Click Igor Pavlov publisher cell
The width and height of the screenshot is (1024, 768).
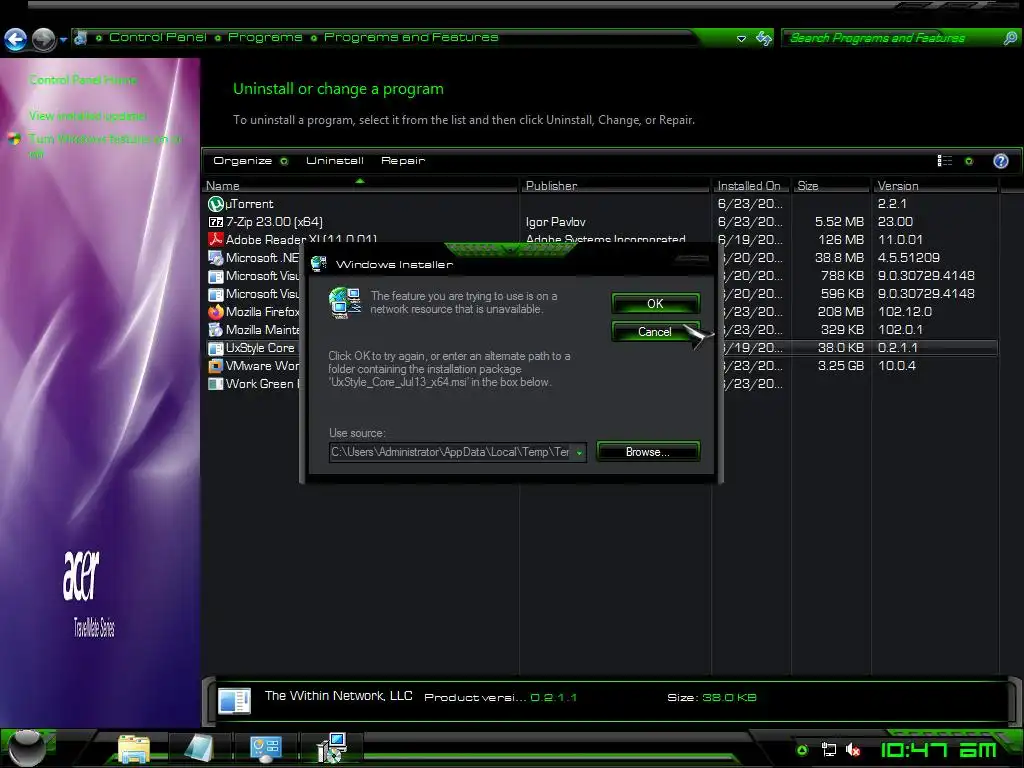[555, 222]
